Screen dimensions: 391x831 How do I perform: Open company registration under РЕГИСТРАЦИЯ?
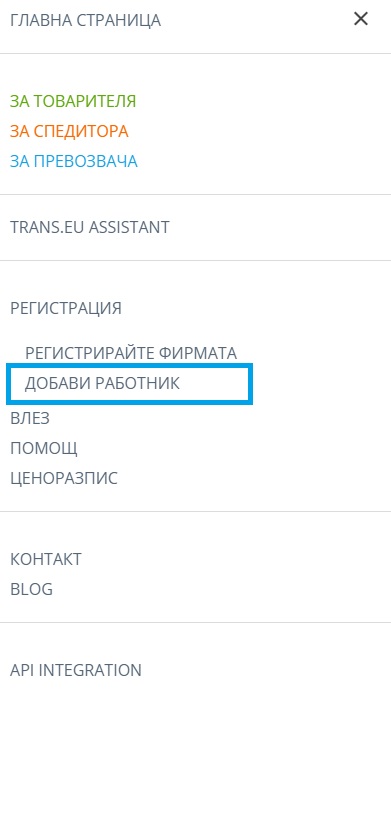[x=131, y=353]
